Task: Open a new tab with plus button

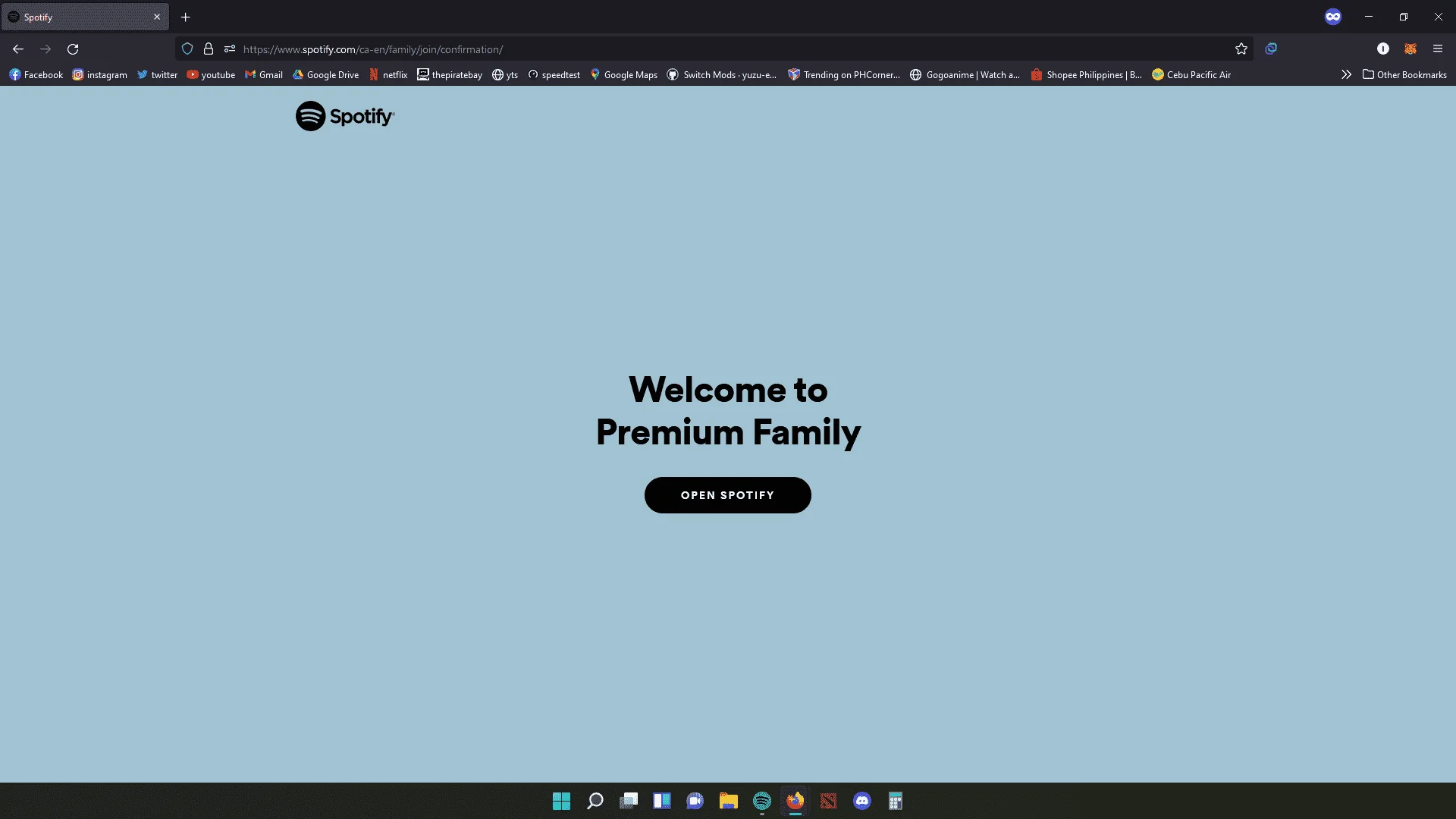Action: tap(186, 17)
